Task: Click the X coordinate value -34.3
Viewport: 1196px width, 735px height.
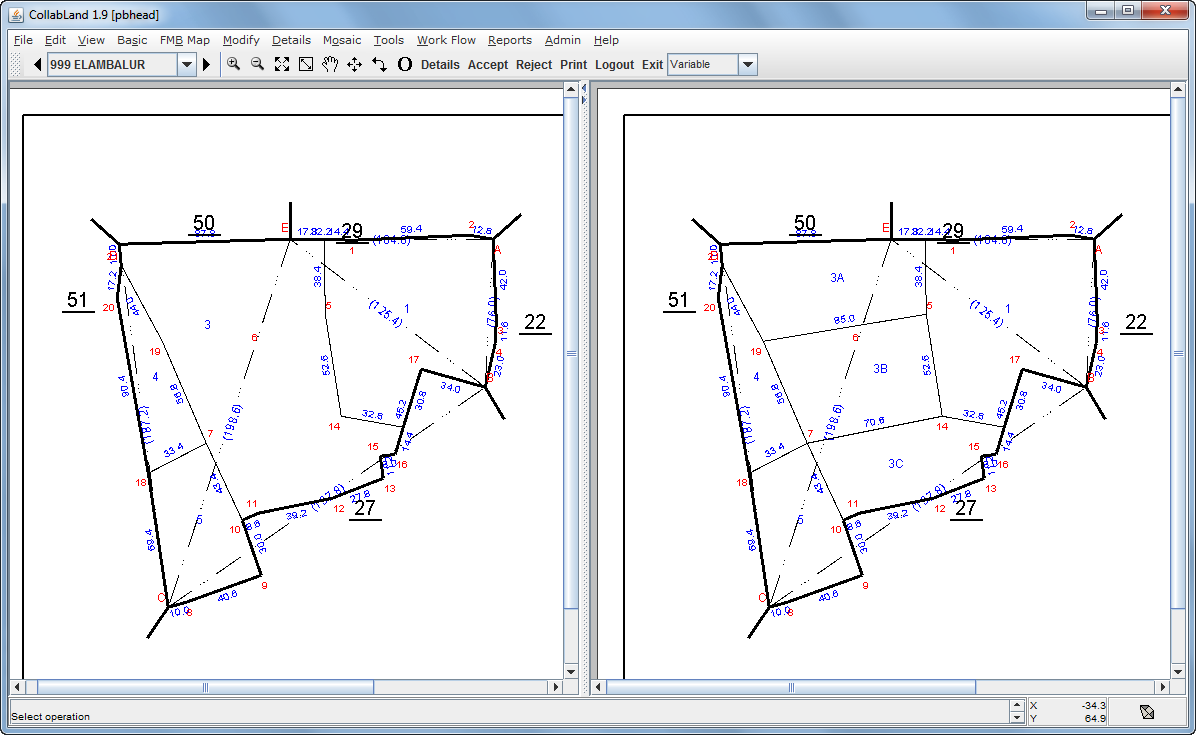Action: tap(1094, 705)
